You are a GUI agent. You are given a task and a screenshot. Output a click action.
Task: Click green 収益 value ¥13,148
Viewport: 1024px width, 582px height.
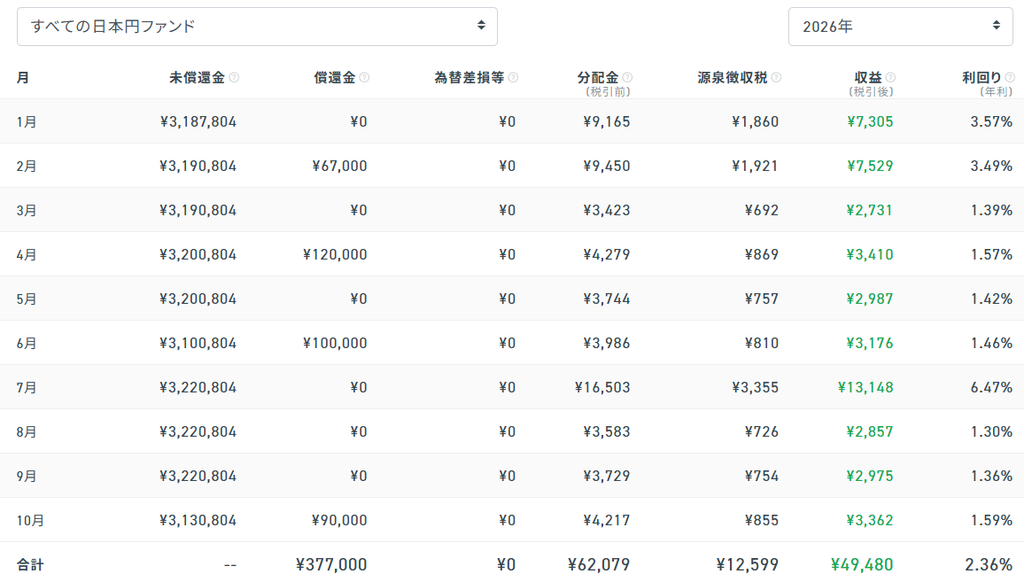pos(865,388)
